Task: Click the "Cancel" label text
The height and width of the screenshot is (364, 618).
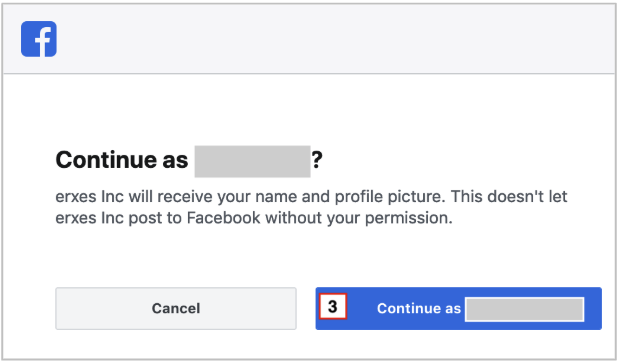Action: [x=176, y=308]
